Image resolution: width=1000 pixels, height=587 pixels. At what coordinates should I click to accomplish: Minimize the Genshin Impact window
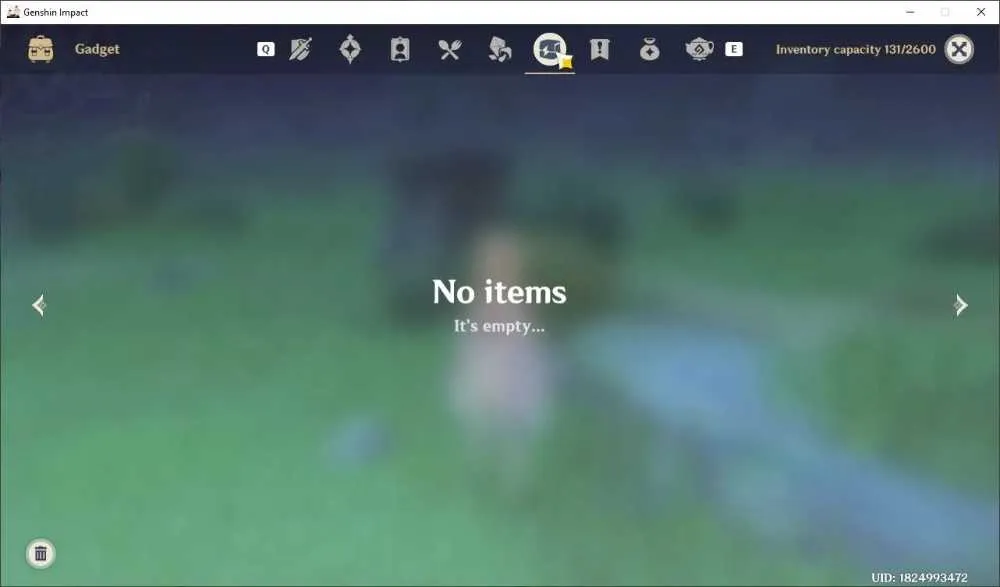pyautogui.click(x=910, y=12)
